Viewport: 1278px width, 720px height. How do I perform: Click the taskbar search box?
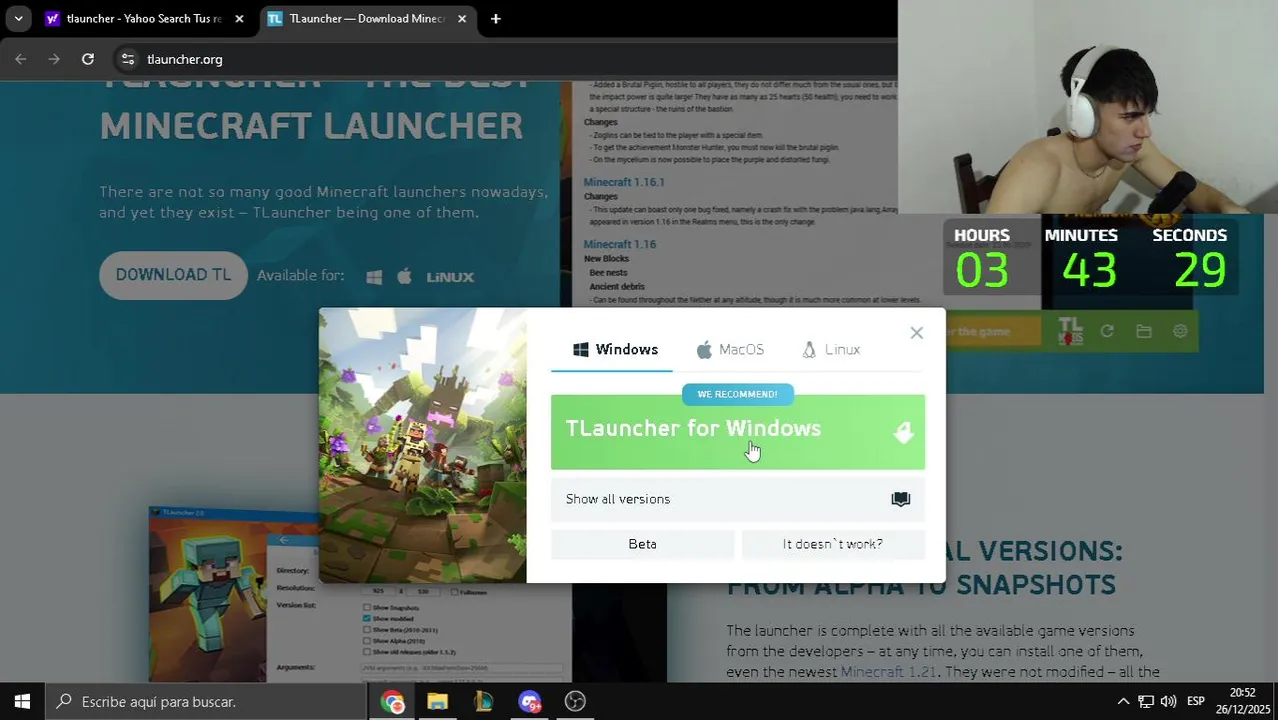coord(206,702)
